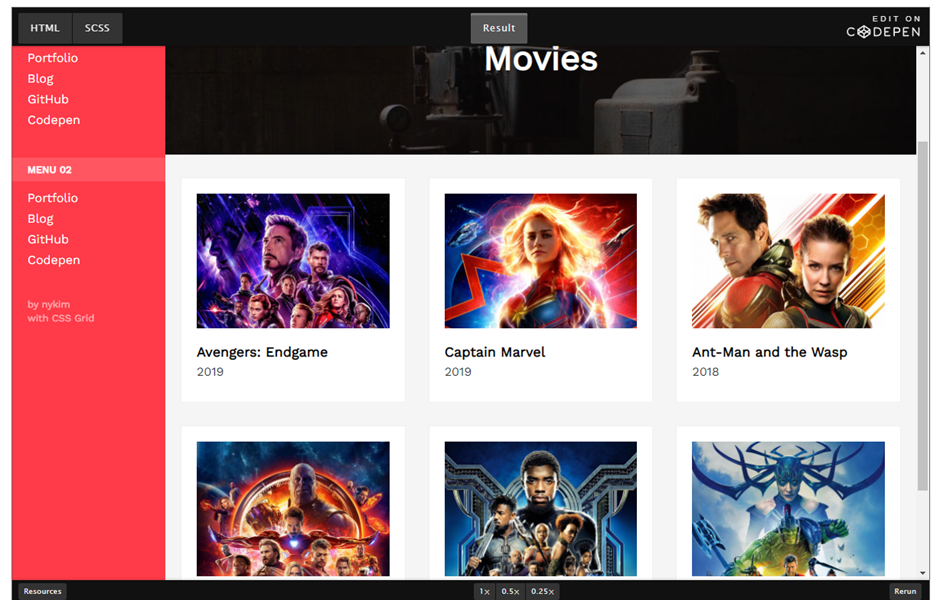Click the scrollbar up arrow
The width and height of the screenshot is (940, 600).
(923, 53)
